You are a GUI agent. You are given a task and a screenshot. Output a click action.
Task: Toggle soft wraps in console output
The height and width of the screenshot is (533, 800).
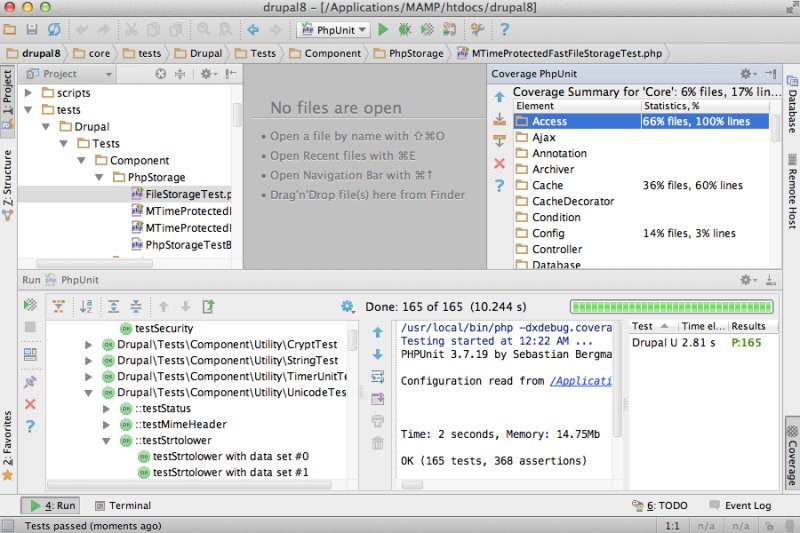378,377
